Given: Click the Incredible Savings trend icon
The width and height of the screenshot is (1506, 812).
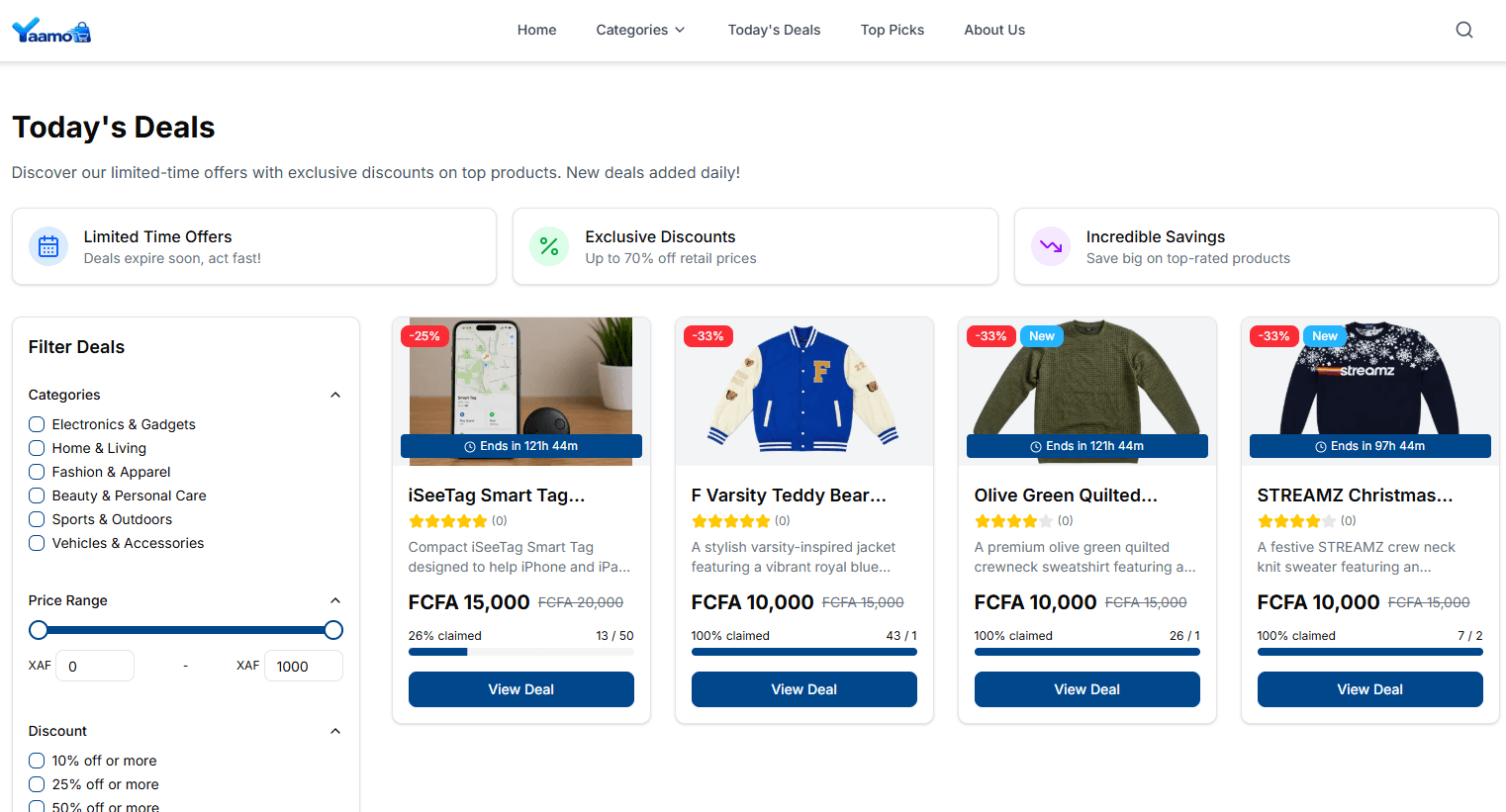Looking at the screenshot, I should pos(1051,247).
